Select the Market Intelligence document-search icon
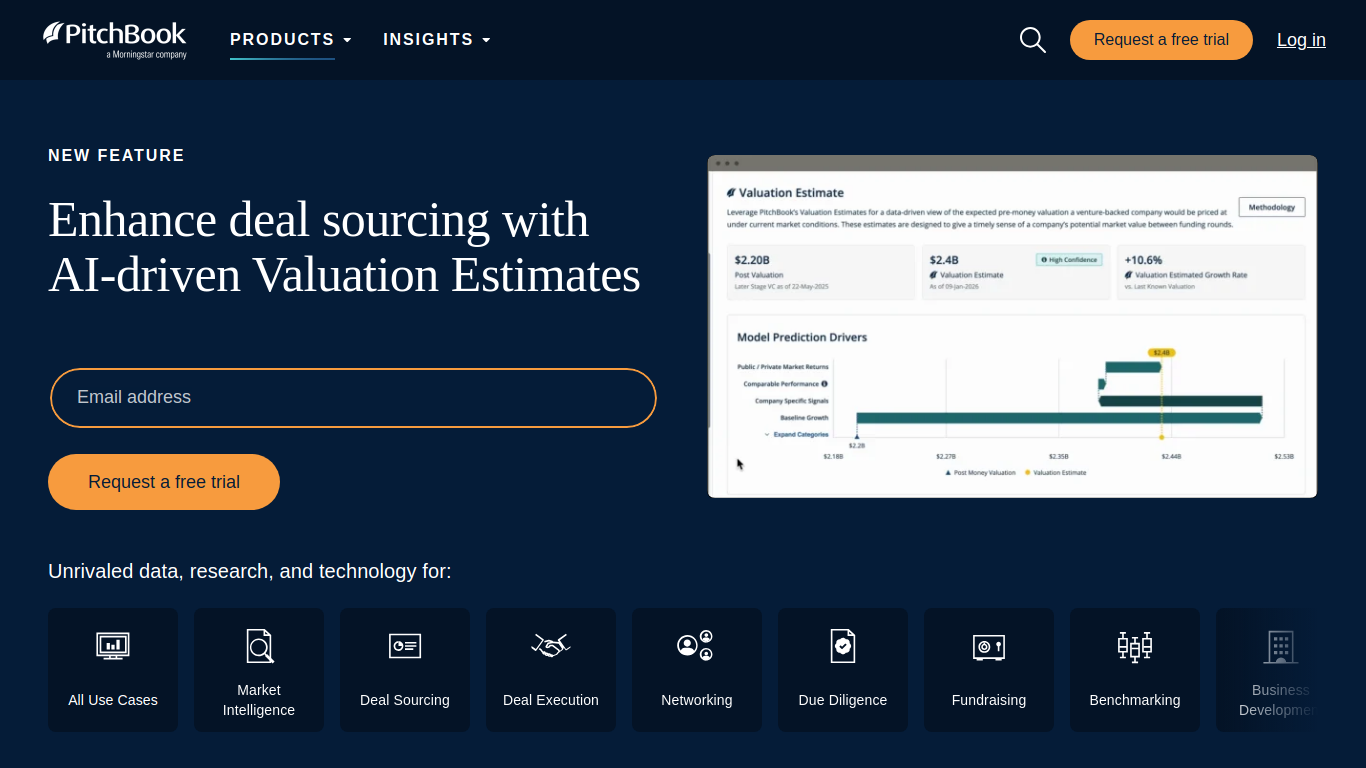This screenshot has width=1366, height=768. tap(259, 646)
